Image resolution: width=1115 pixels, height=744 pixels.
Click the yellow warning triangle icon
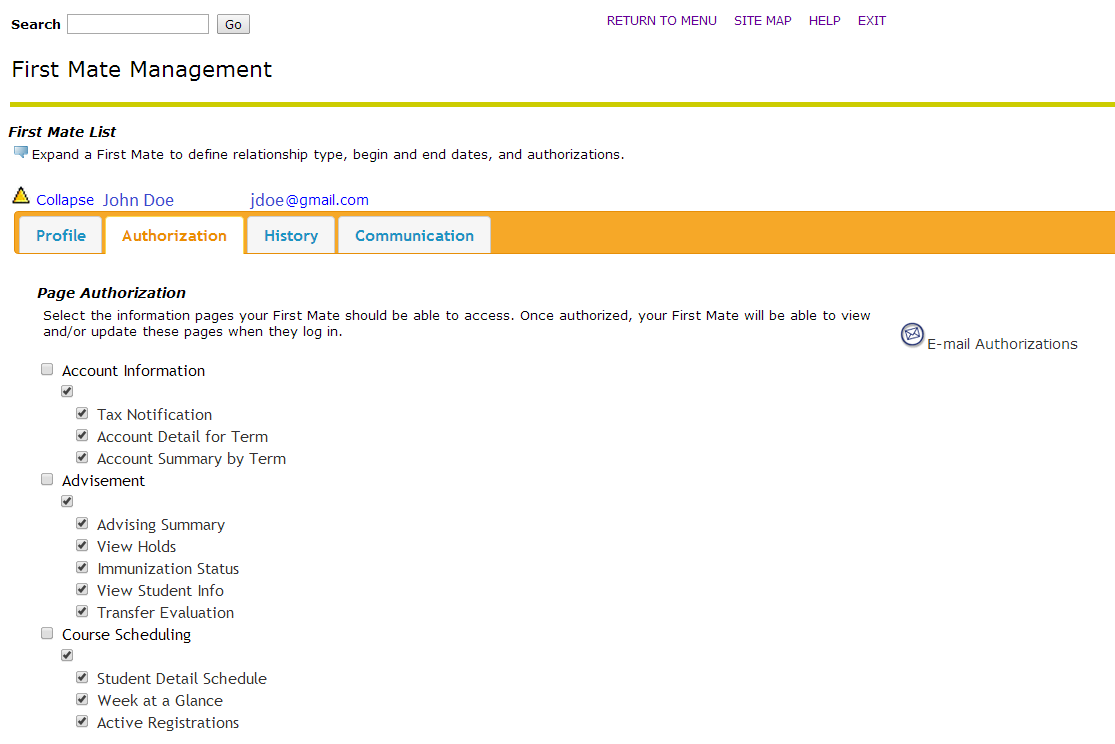(x=21, y=195)
